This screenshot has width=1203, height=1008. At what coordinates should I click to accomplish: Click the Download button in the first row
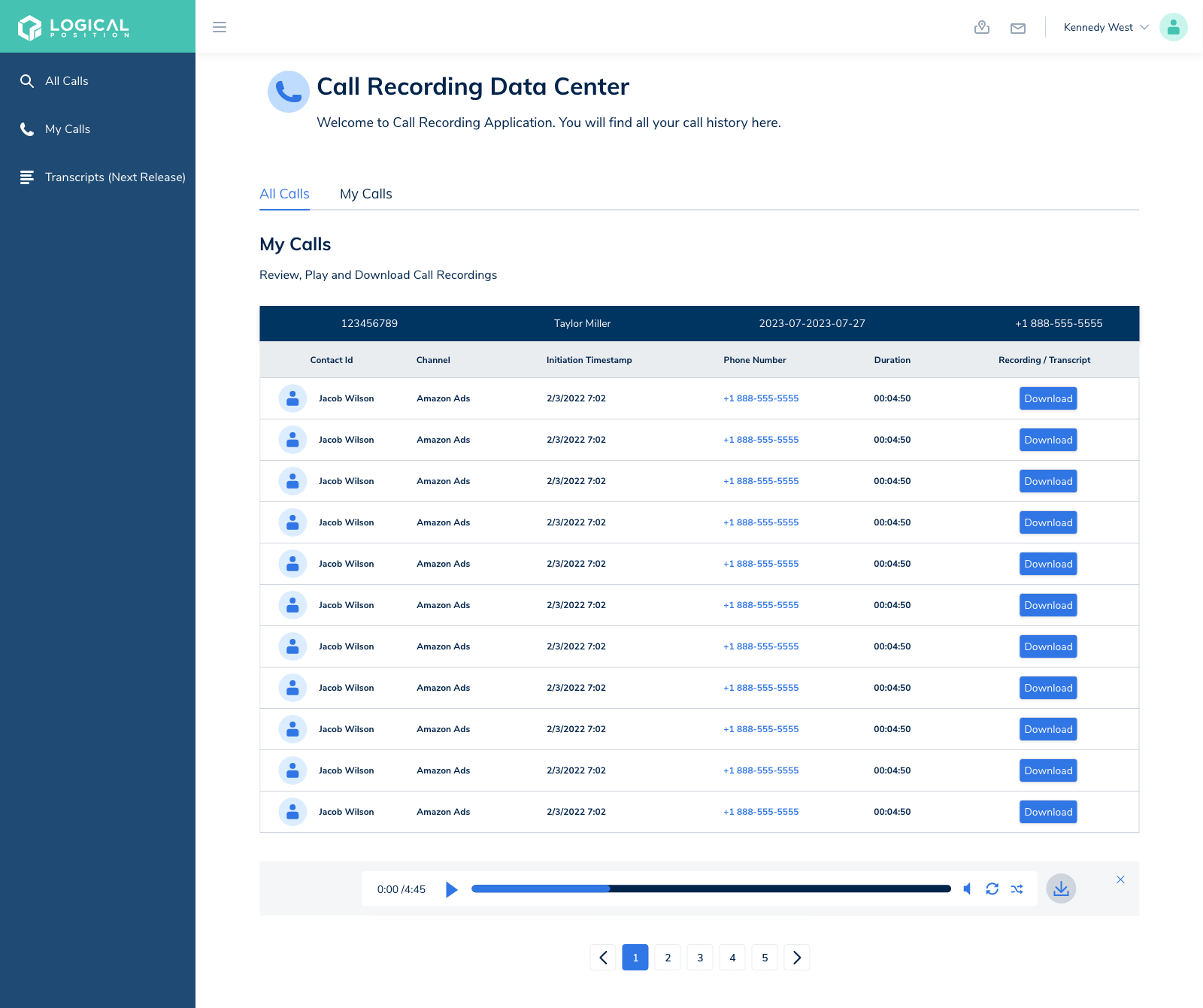click(1048, 398)
